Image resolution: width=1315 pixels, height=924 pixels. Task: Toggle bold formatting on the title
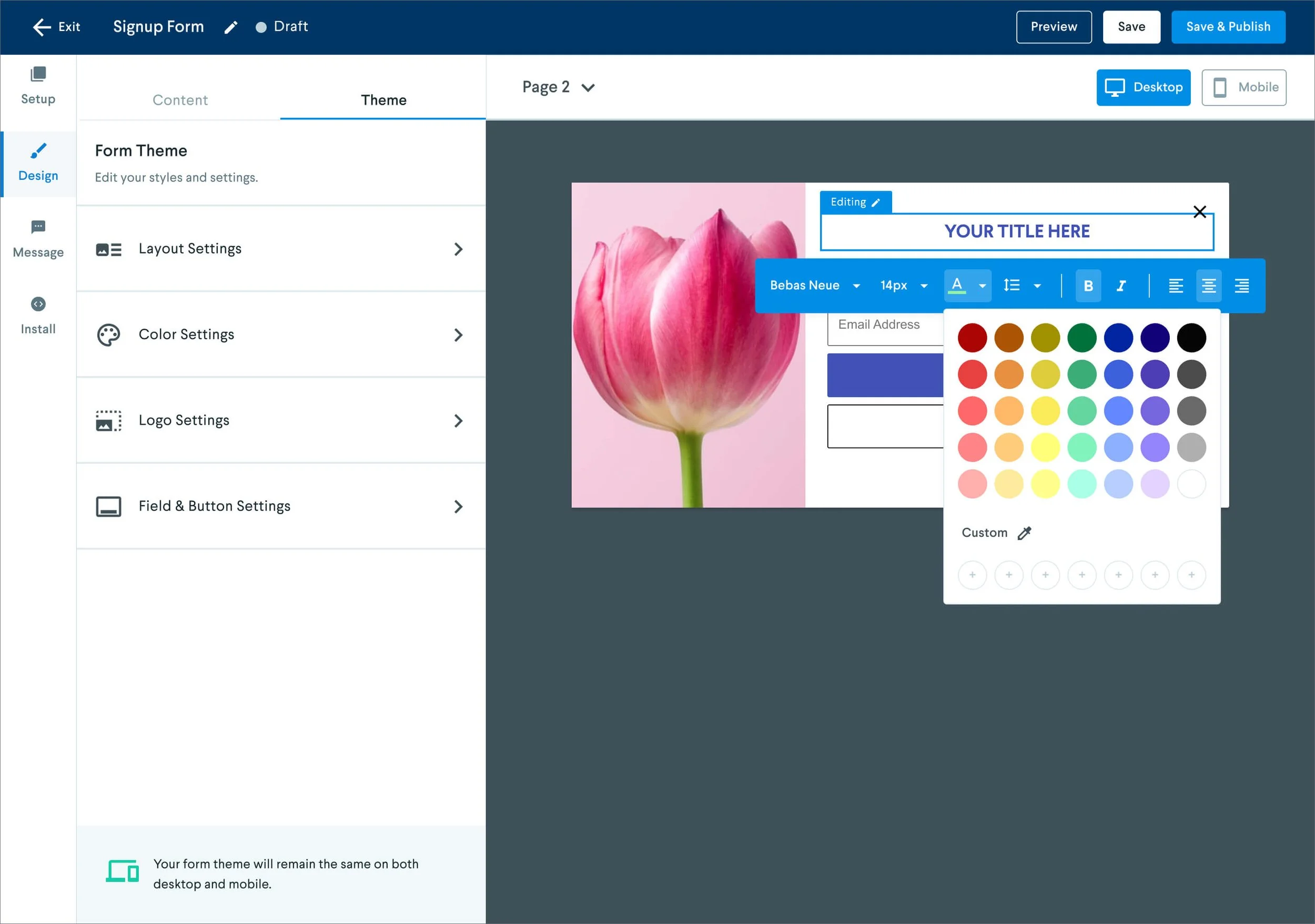point(1088,286)
